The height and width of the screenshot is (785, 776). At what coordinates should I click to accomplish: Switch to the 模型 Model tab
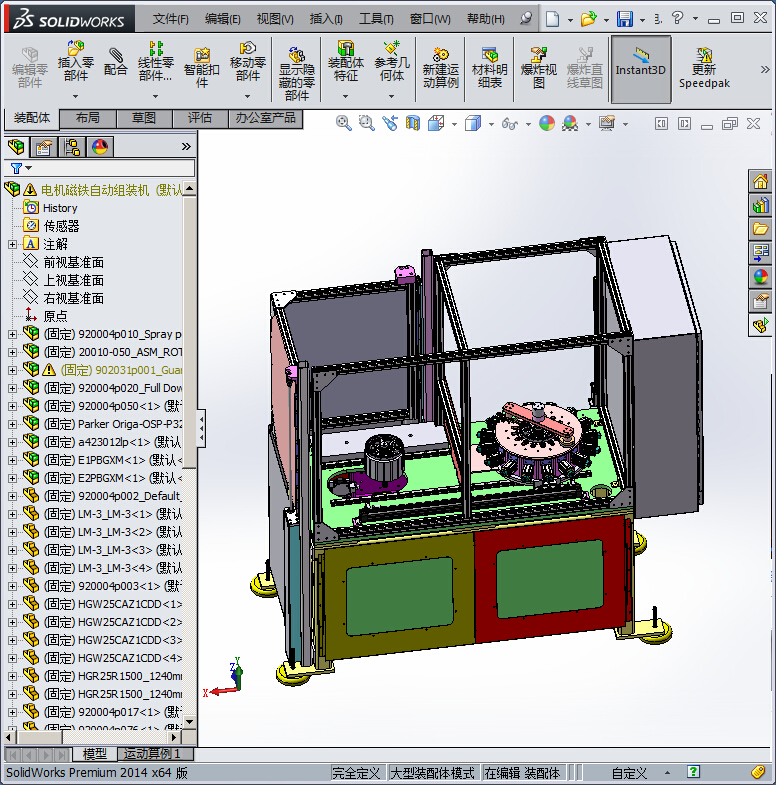point(95,753)
